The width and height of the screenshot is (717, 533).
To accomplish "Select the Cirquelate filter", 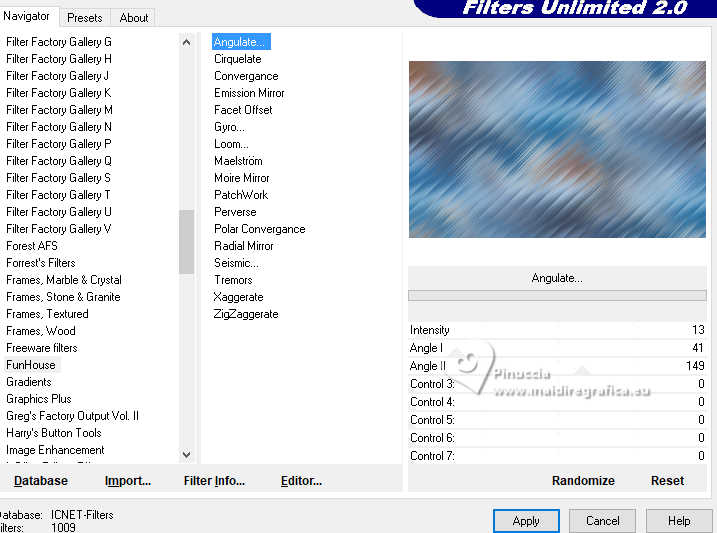I will click(238, 59).
